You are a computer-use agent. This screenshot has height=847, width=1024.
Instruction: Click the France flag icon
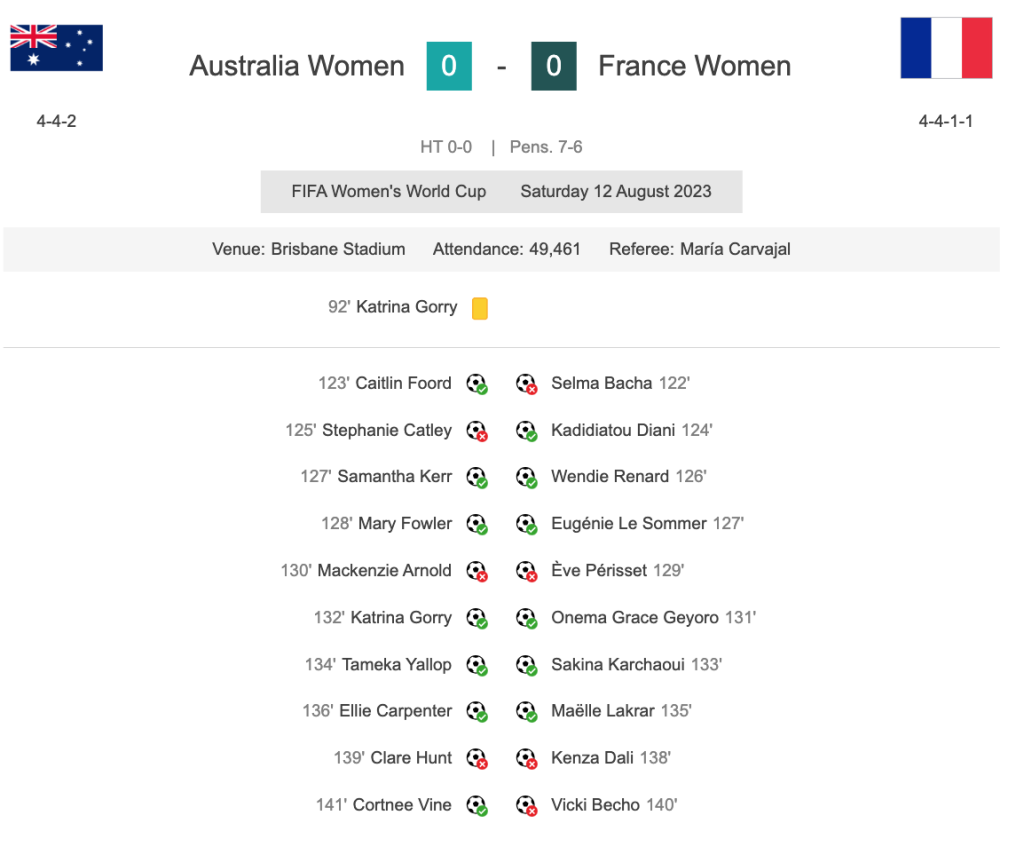[946, 47]
